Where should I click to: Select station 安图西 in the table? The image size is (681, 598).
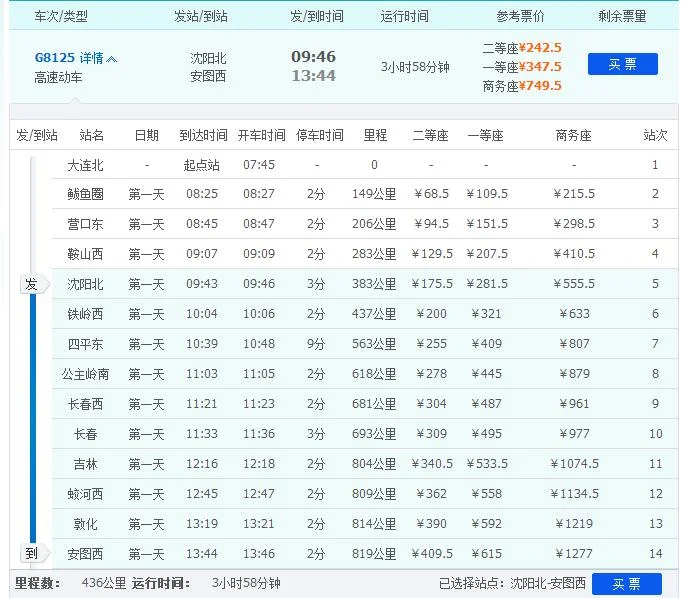[85, 554]
